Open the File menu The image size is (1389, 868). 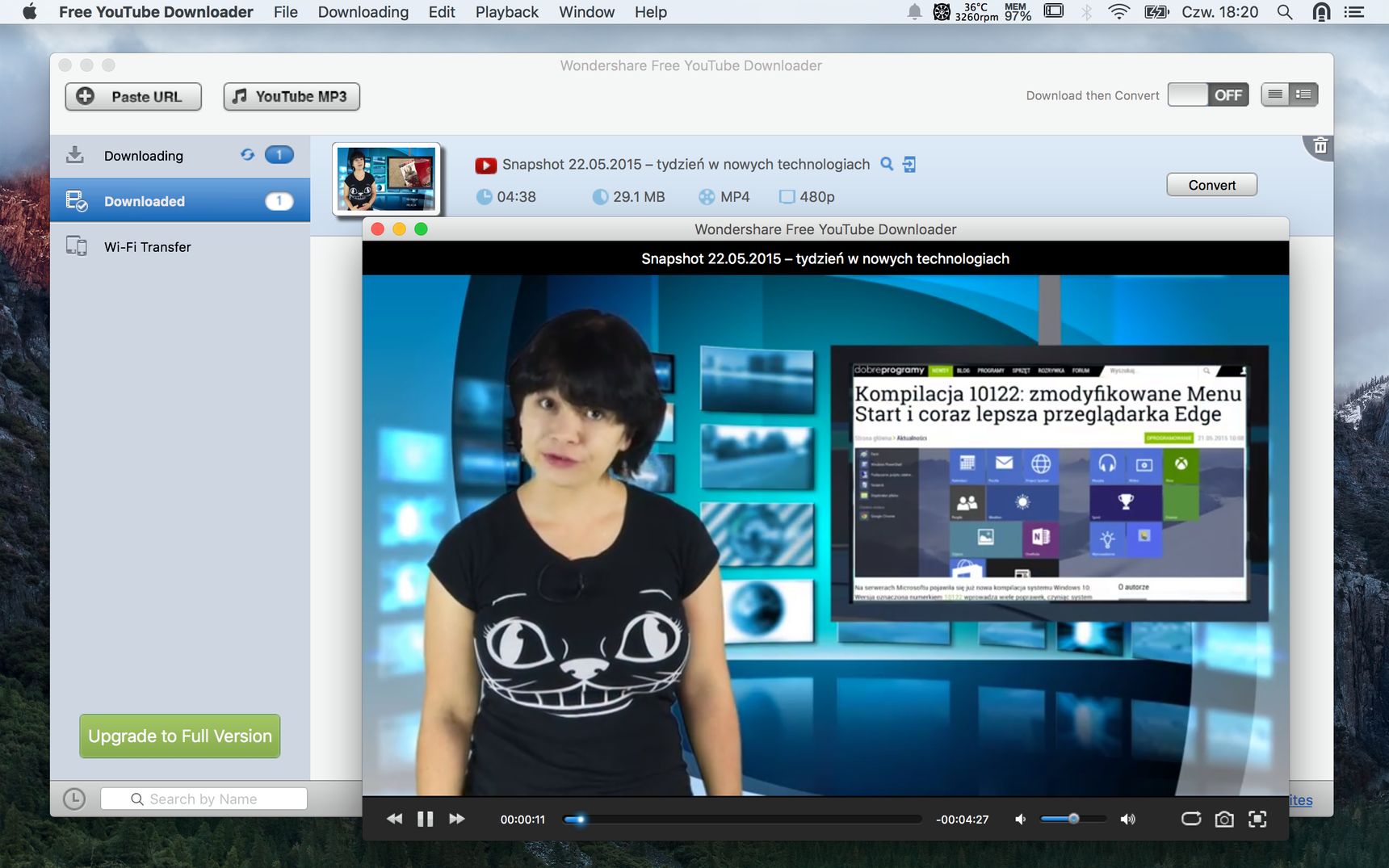[x=286, y=12]
